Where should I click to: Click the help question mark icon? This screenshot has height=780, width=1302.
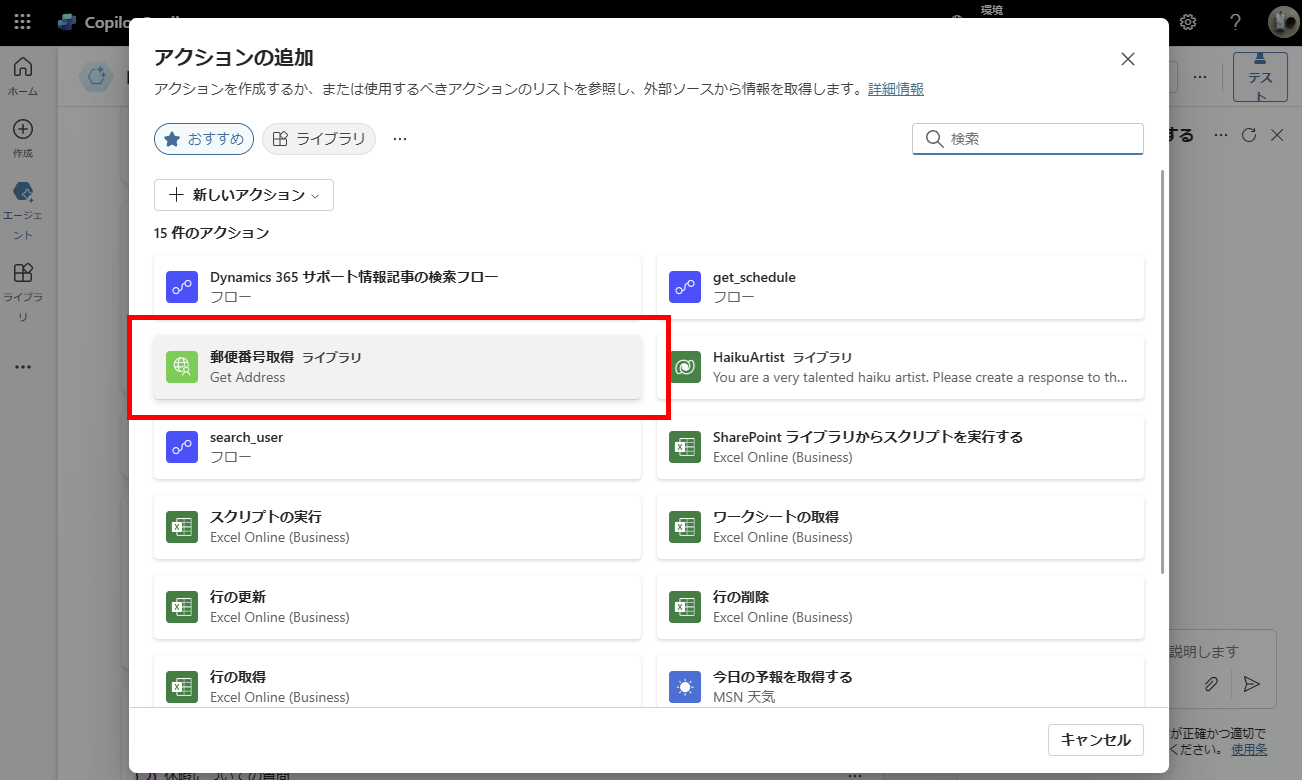(x=1235, y=22)
